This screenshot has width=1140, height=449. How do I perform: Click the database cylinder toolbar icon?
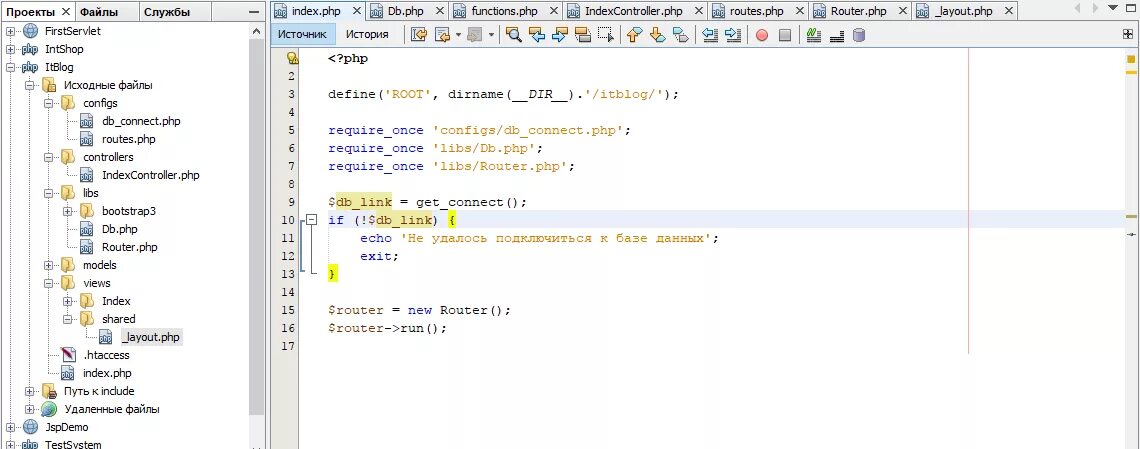point(859,34)
